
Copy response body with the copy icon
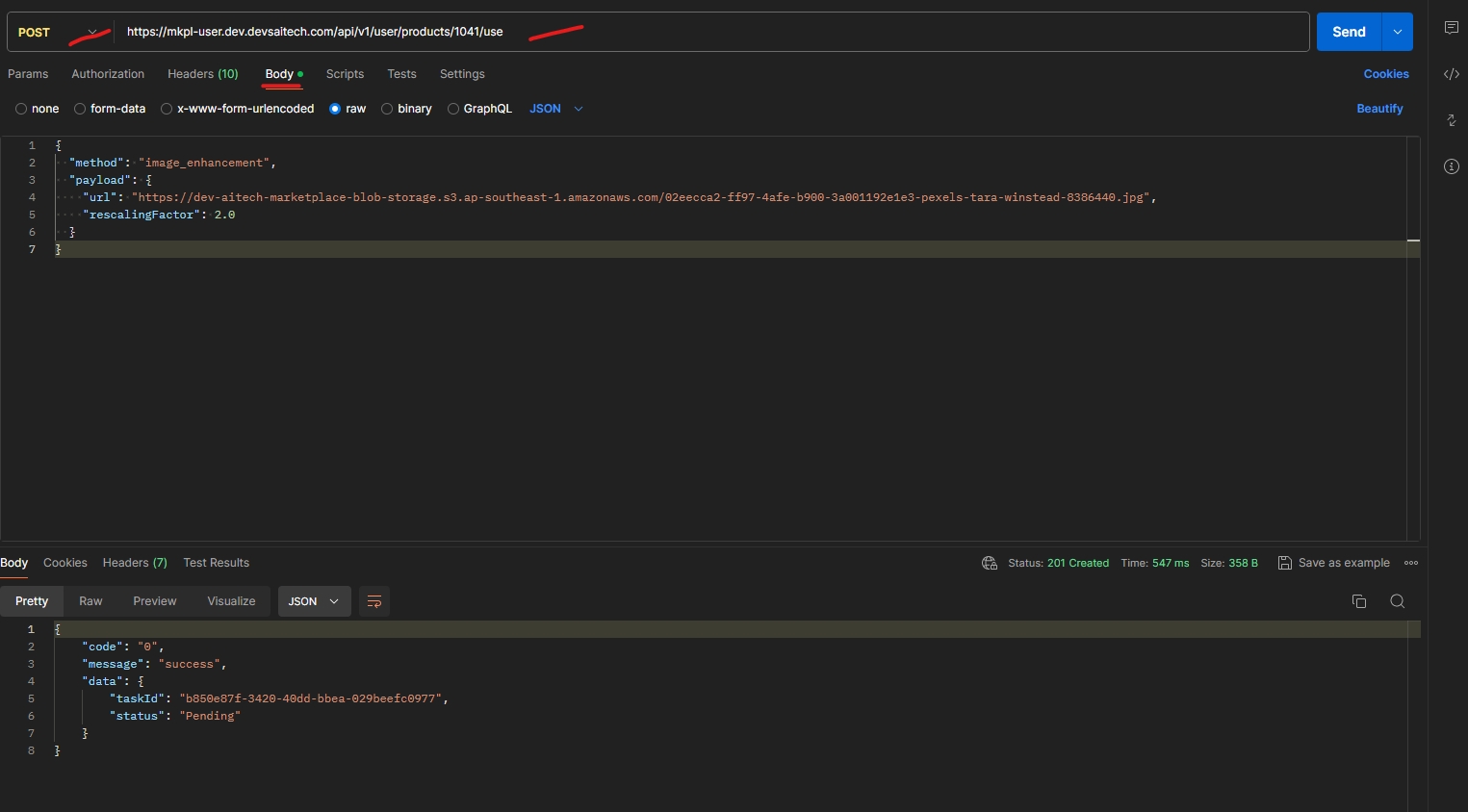coord(1358,601)
